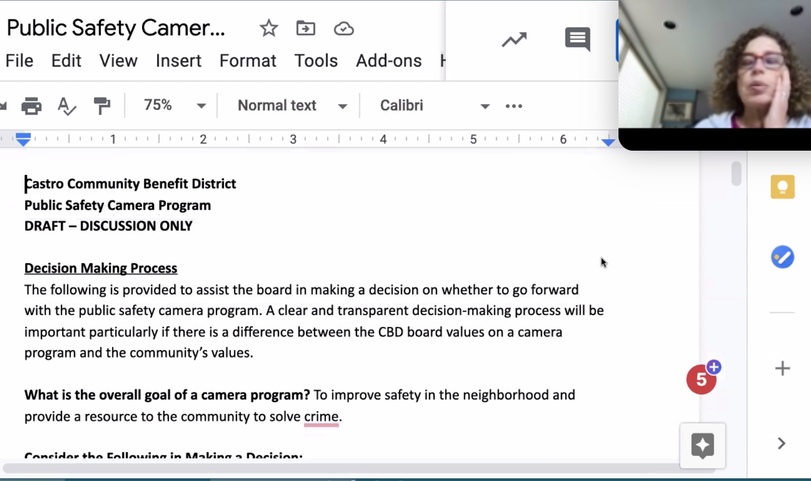
Task: Click the DRAFT – DISCUSSION ONLY line
Action: [108, 226]
